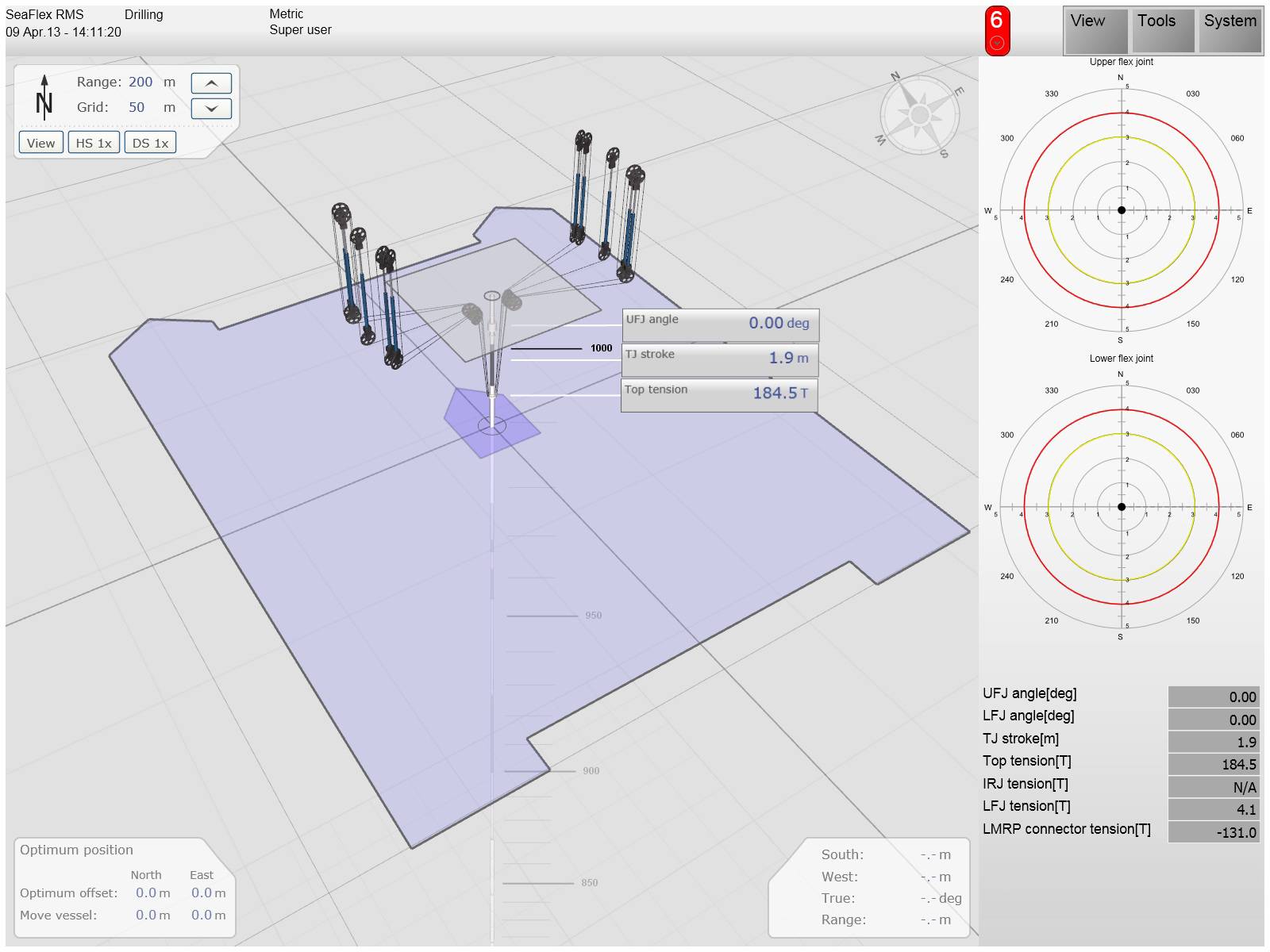Click the LMRP connector tension value field
The image size is (1270, 952).
click(x=1213, y=832)
